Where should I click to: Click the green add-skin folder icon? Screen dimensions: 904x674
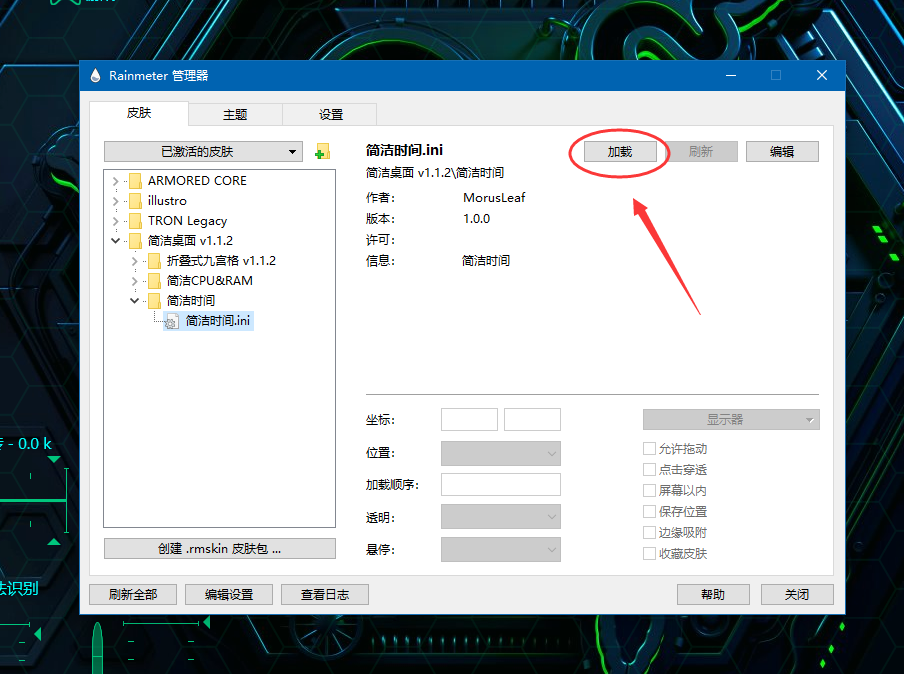pos(320,150)
